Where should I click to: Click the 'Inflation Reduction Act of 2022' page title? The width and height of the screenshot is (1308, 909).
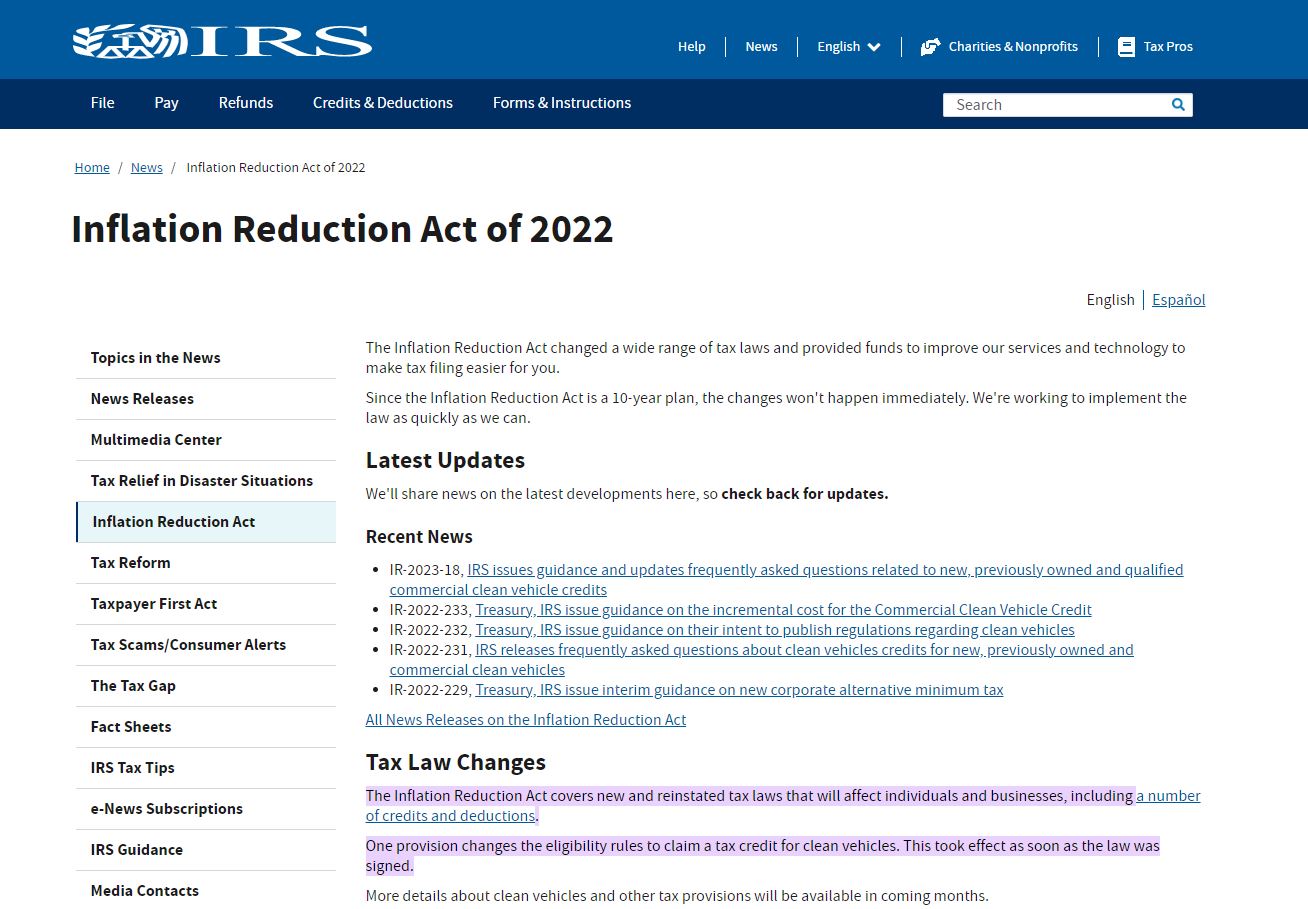click(x=342, y=229)
